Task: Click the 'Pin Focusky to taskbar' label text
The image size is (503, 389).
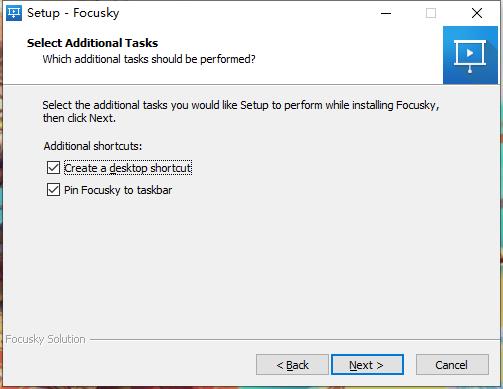Action: pos(118,190)
